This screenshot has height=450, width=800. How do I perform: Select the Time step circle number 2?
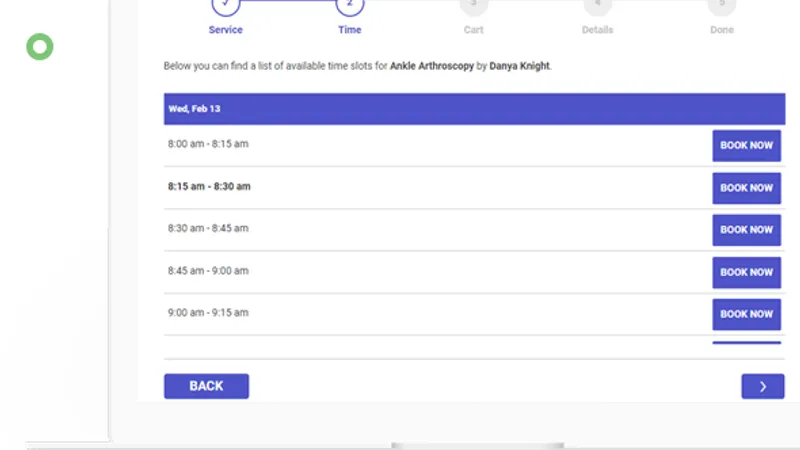(349, 4)
